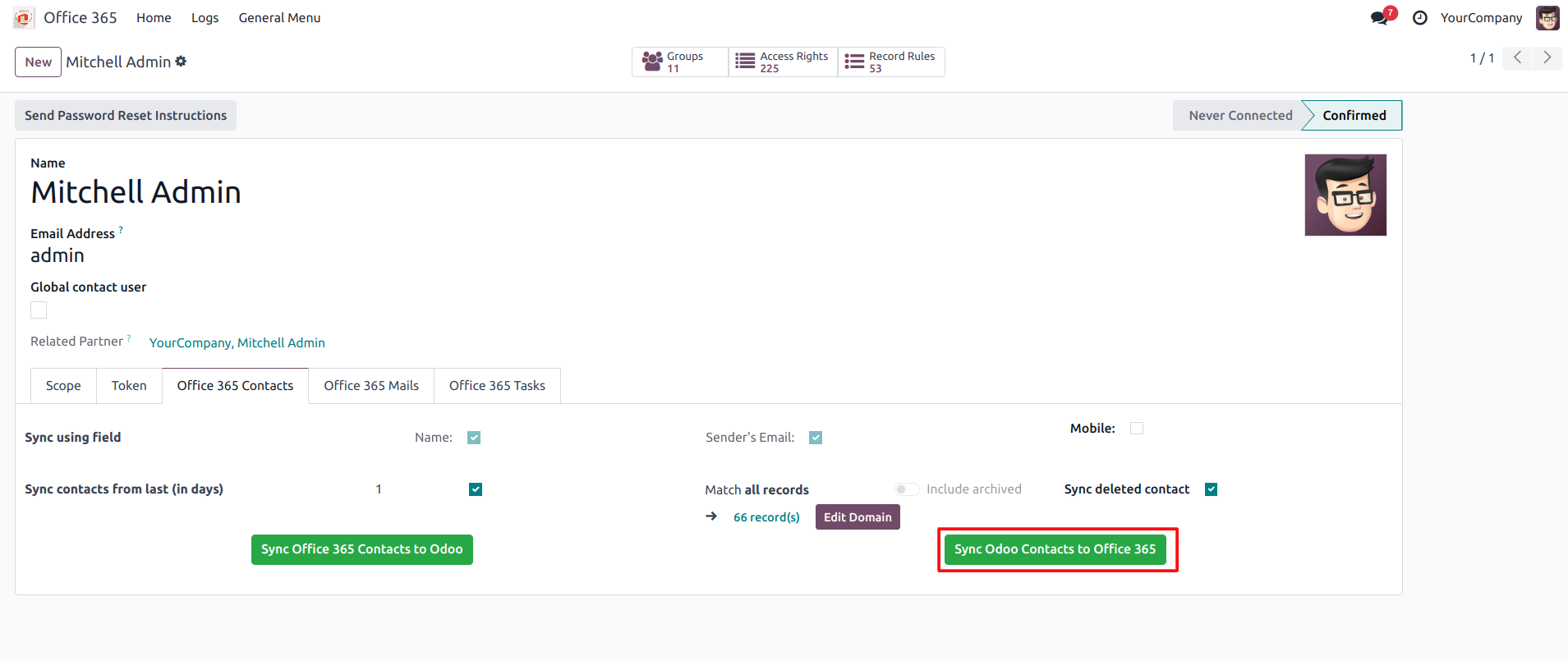Click the Office 365 app logo icon
Viewport: 1568px width, 661px height.
24,18
